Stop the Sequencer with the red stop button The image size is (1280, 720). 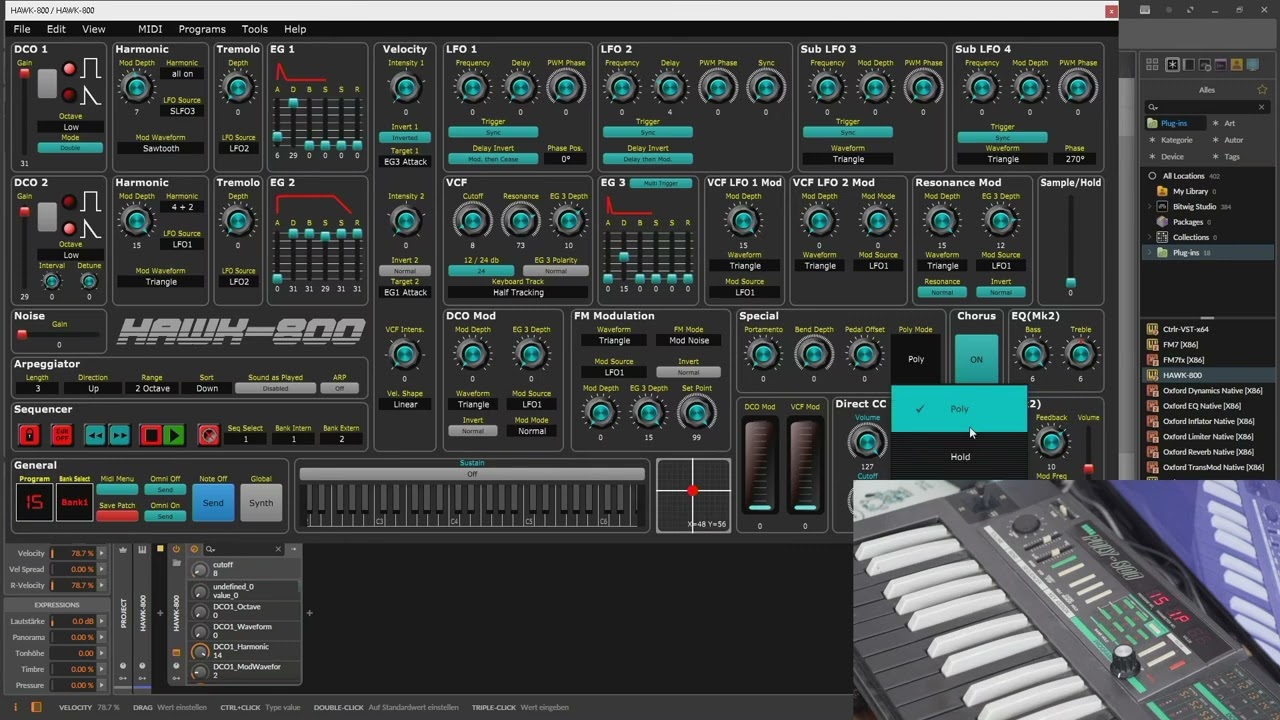point(151,435)
